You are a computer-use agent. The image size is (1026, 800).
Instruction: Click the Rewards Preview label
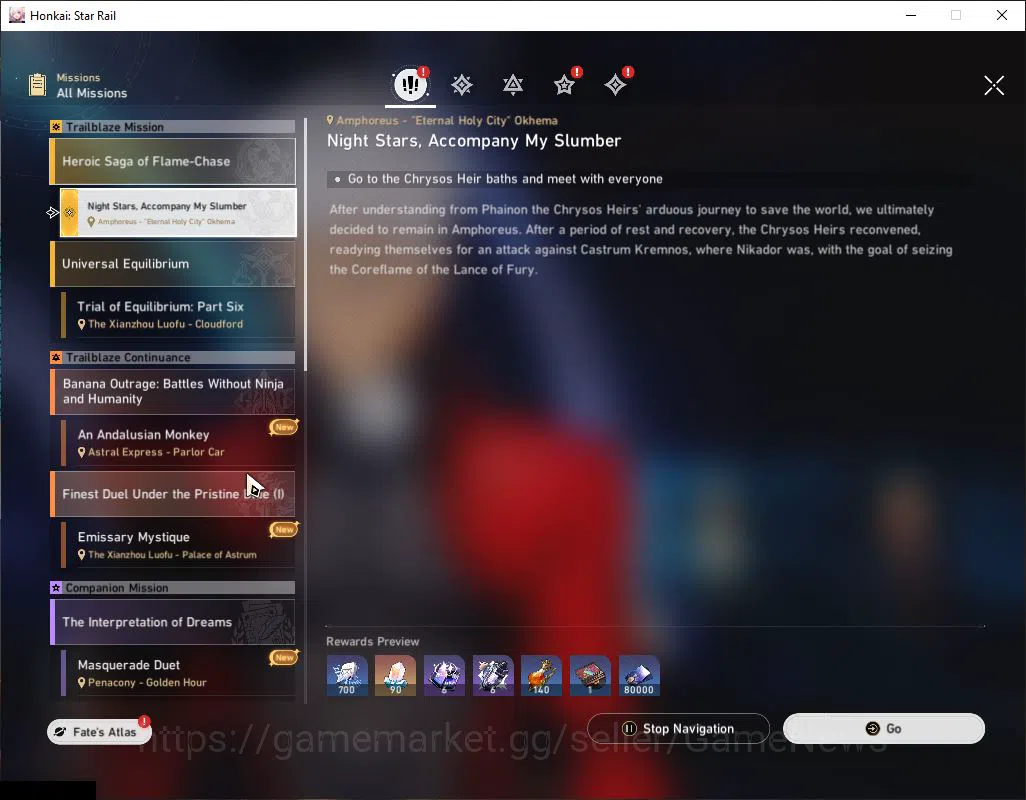coord(372,642)
